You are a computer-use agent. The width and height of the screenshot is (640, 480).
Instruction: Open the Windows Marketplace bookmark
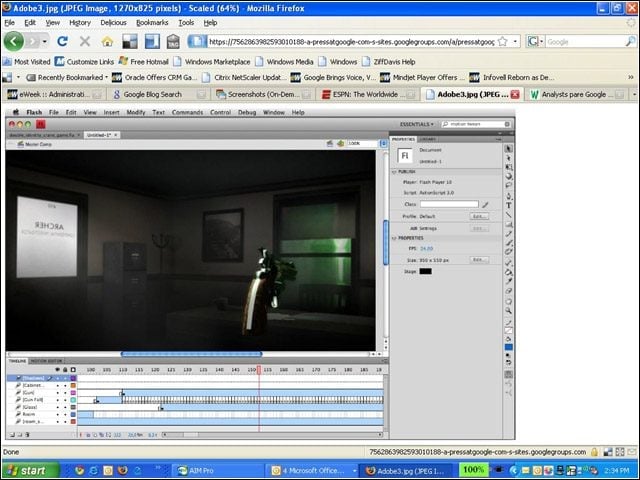pos(212,62)
